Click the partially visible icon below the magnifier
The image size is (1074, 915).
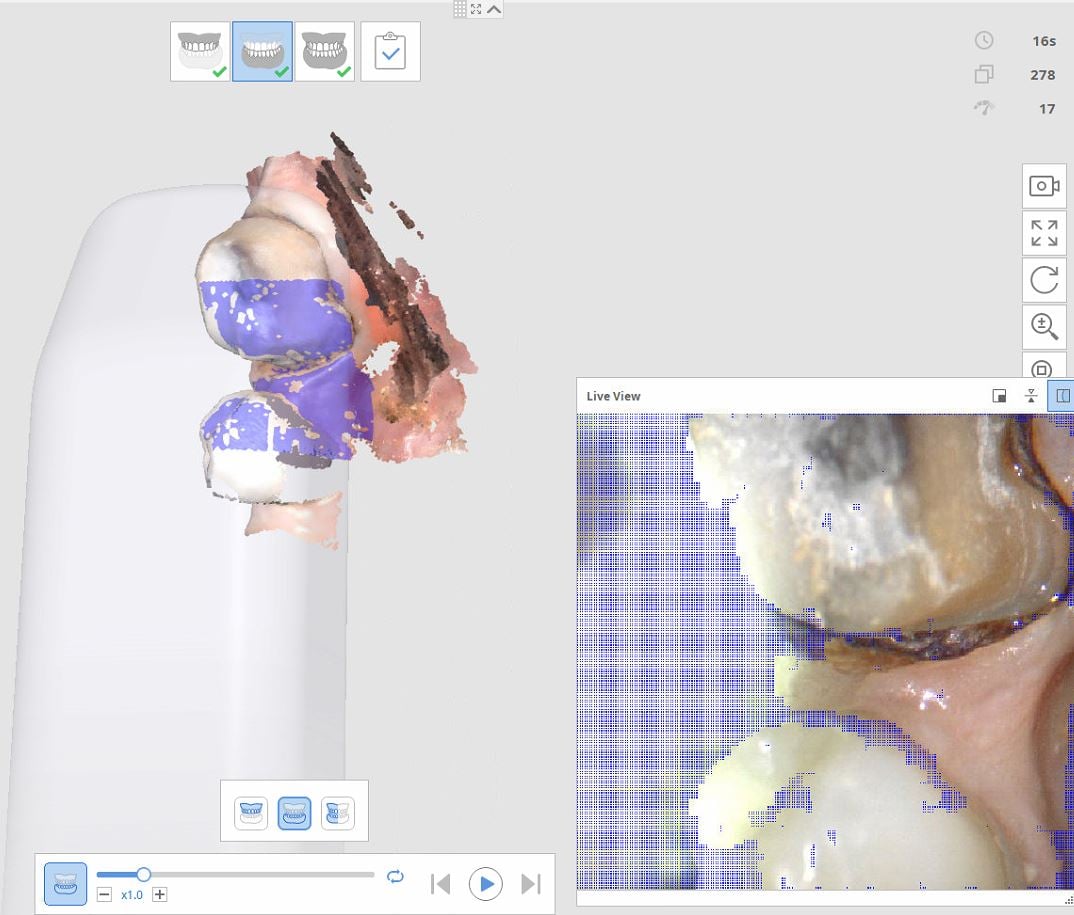coord(1044,366)
